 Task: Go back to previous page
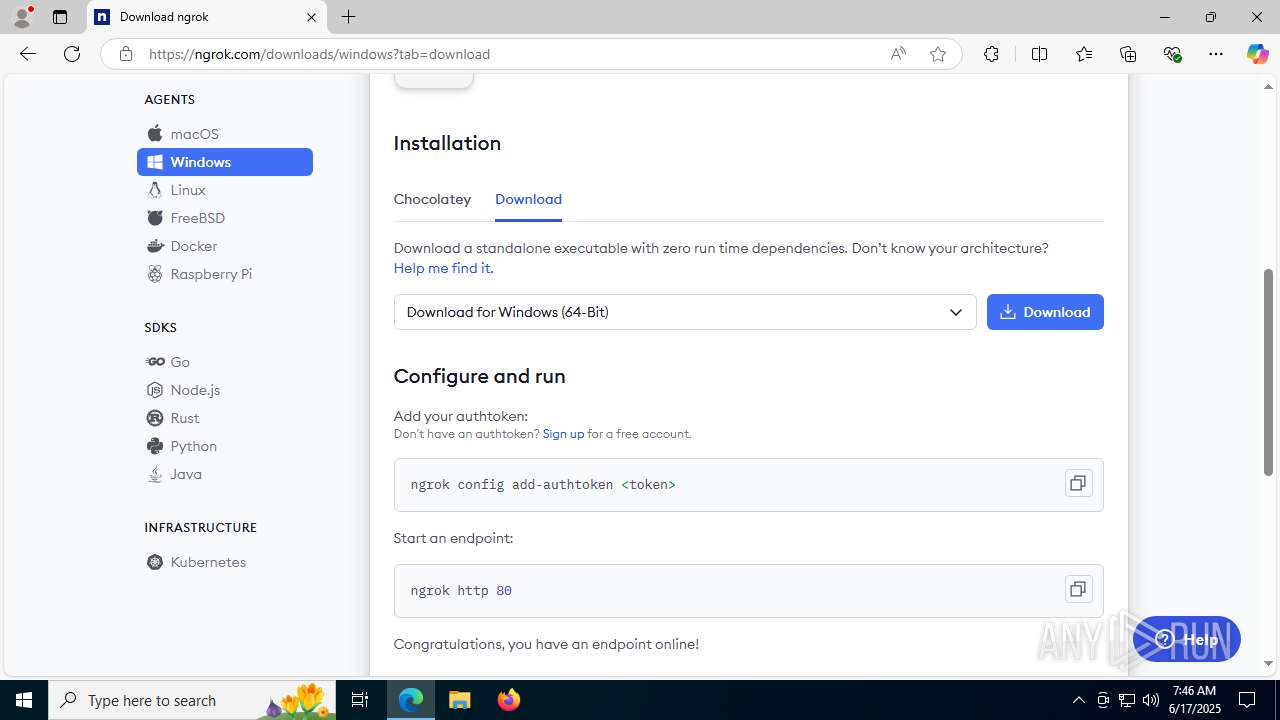point(28,54)
